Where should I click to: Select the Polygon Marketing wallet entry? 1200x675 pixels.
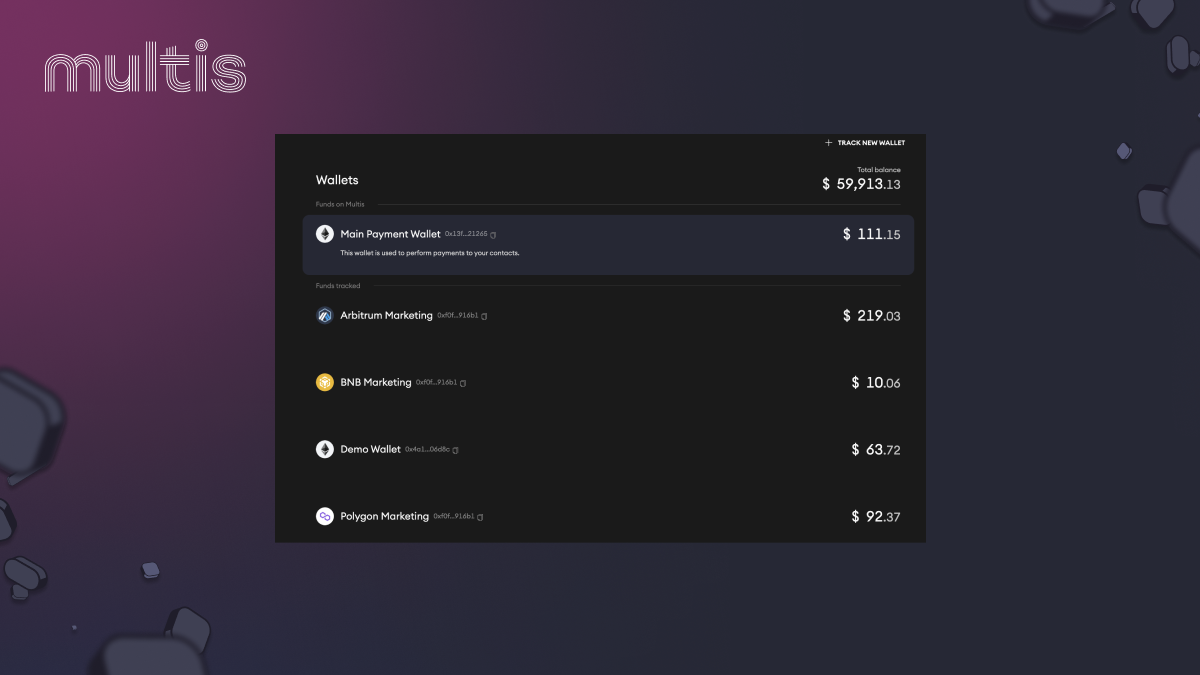[608, 517]
